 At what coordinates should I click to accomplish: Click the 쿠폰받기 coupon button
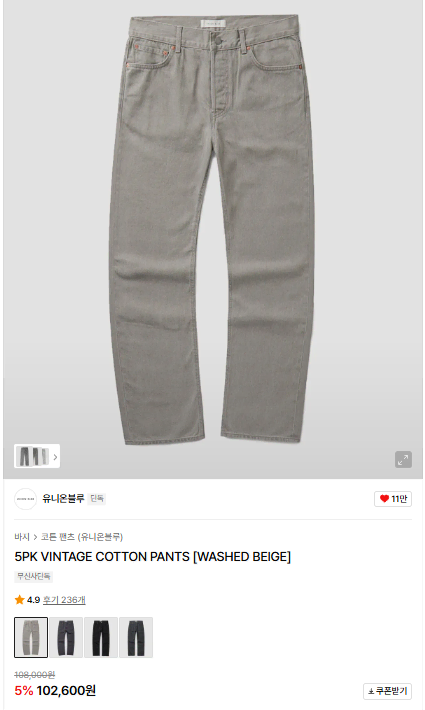coord(387,691)
